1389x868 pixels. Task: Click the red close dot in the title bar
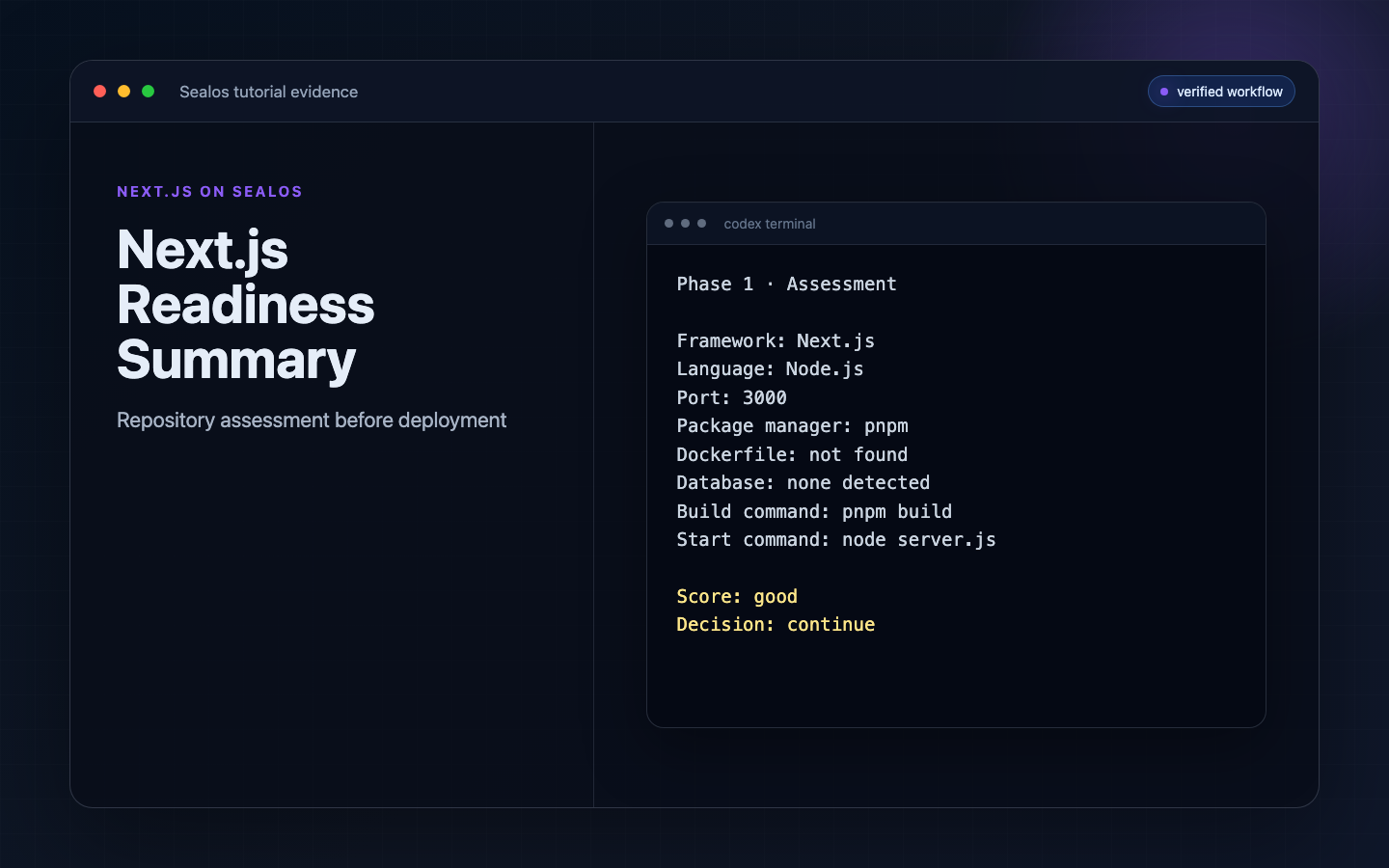click(99, 92)
